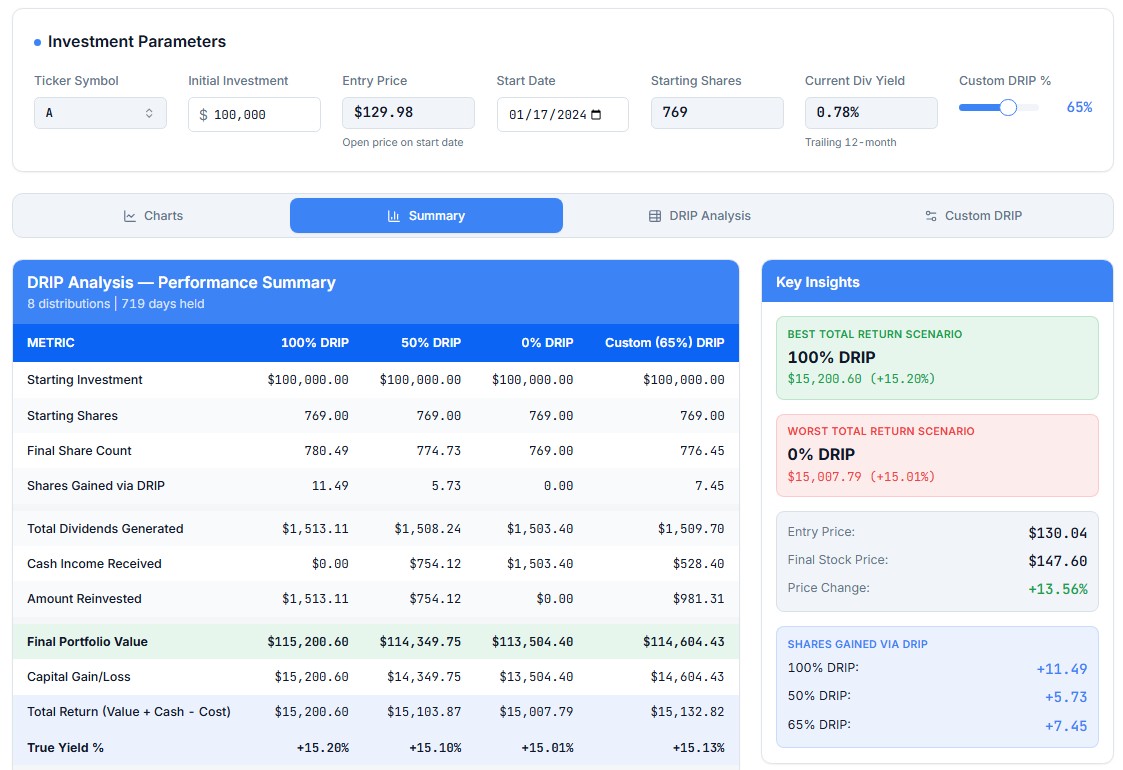This screenshot has height=770, width=1123.
Task: Select the Custom (65%) DRIP column header
Action: tap(664, 343)
